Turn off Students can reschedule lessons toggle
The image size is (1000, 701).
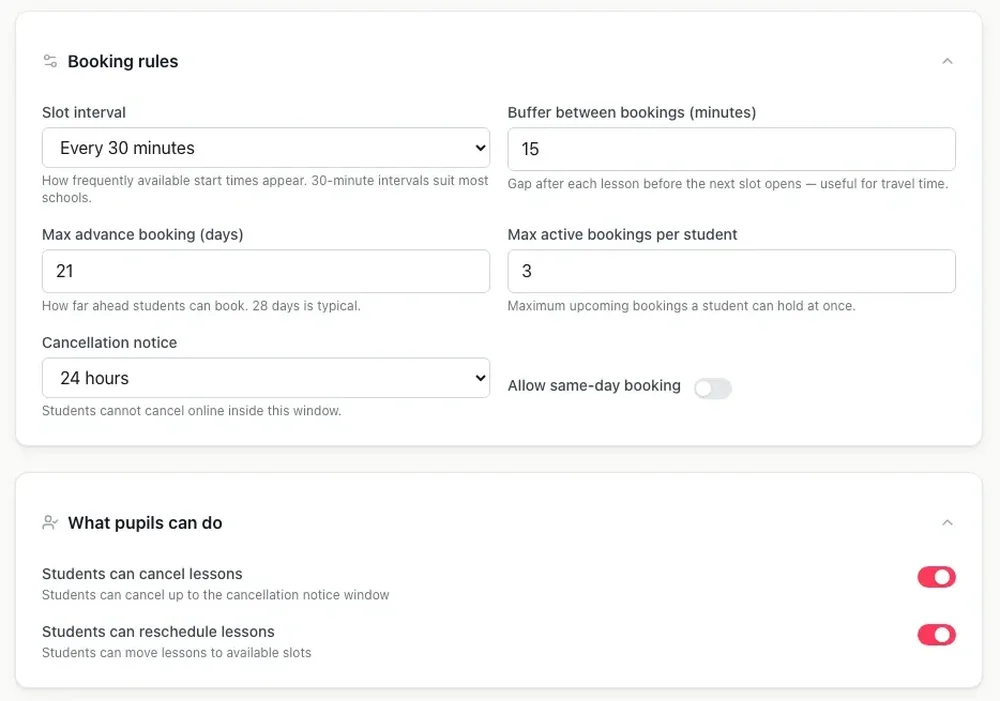click(x=936, y=635)
